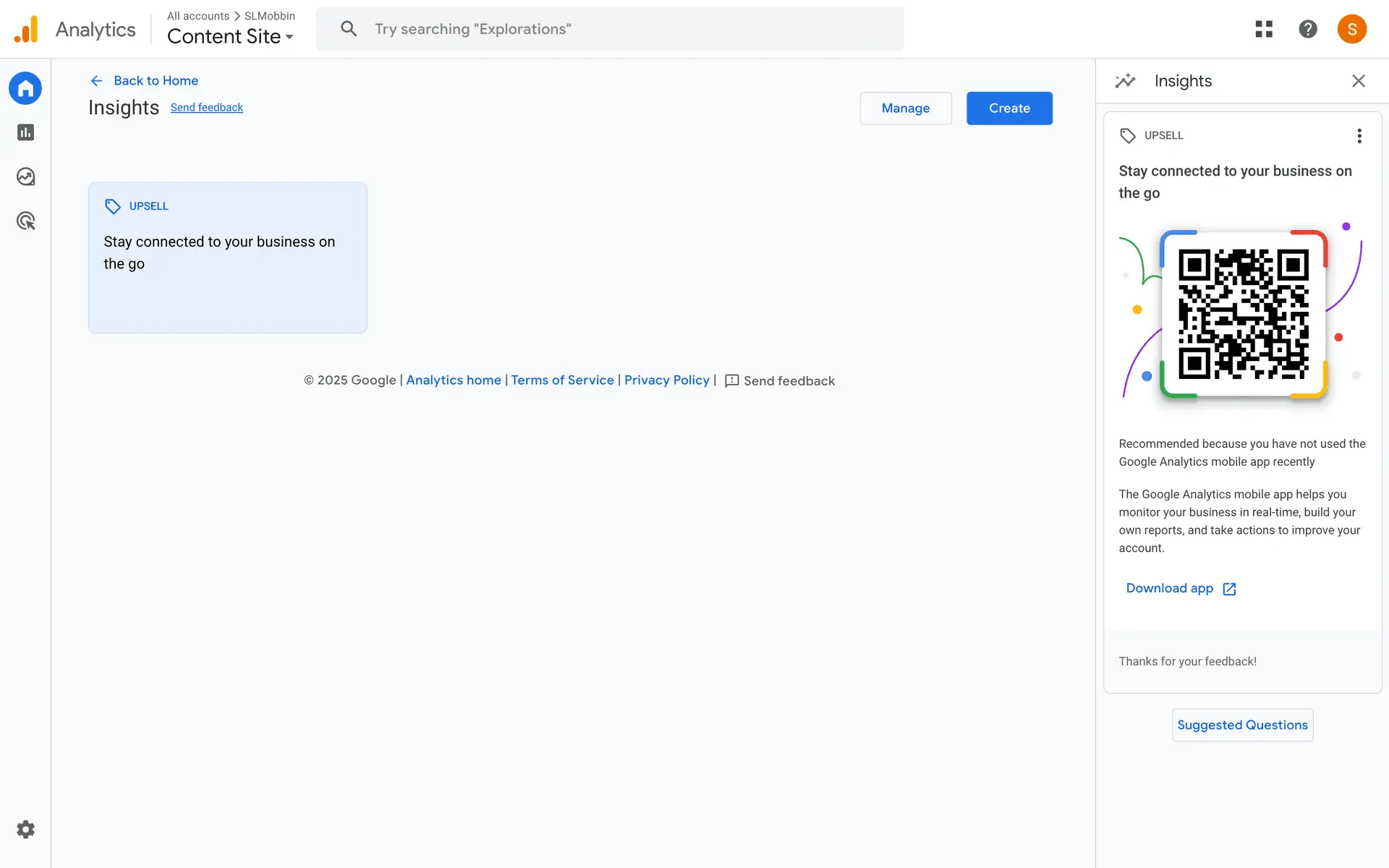Click the blue Create button
Screen dimensions: 1389x868
click(1009, 109)
